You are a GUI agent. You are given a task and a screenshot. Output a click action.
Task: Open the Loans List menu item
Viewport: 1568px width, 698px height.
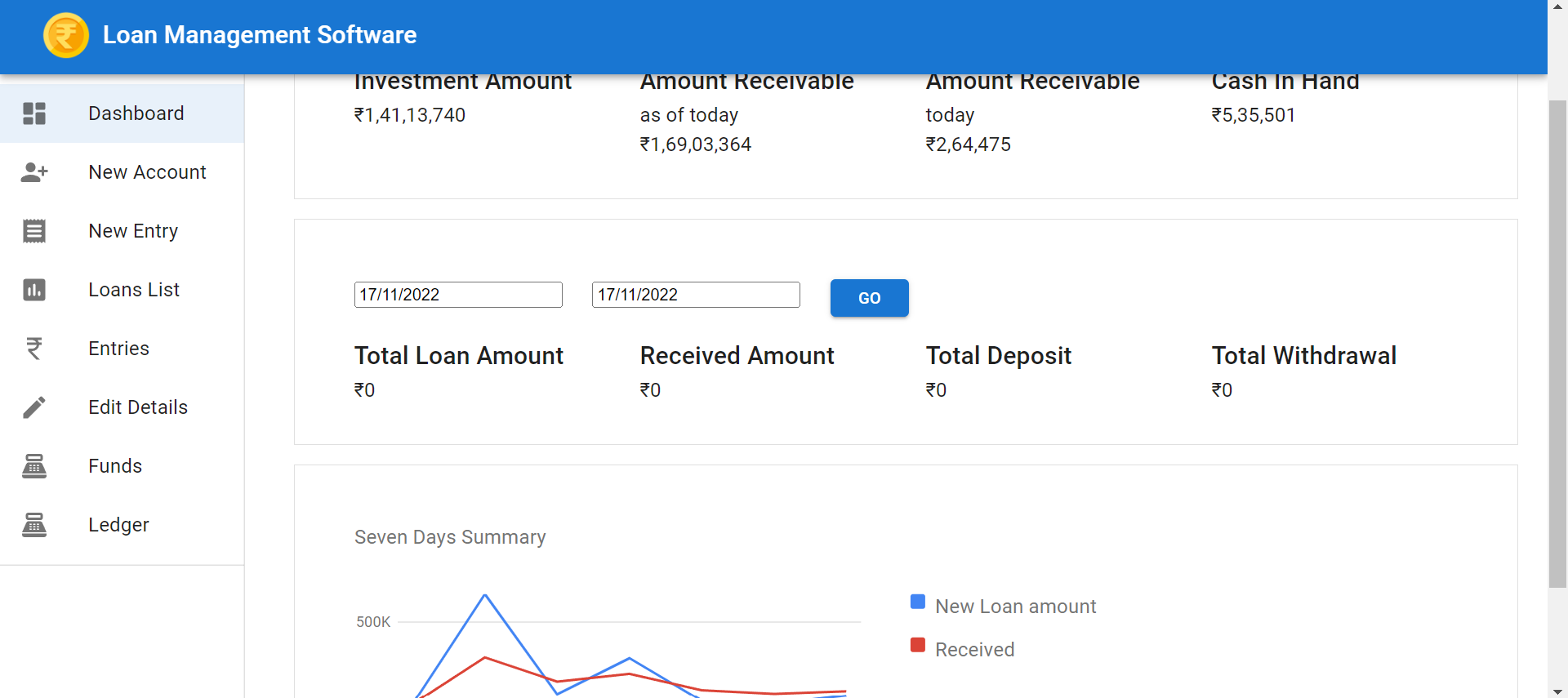coord(134,290)
